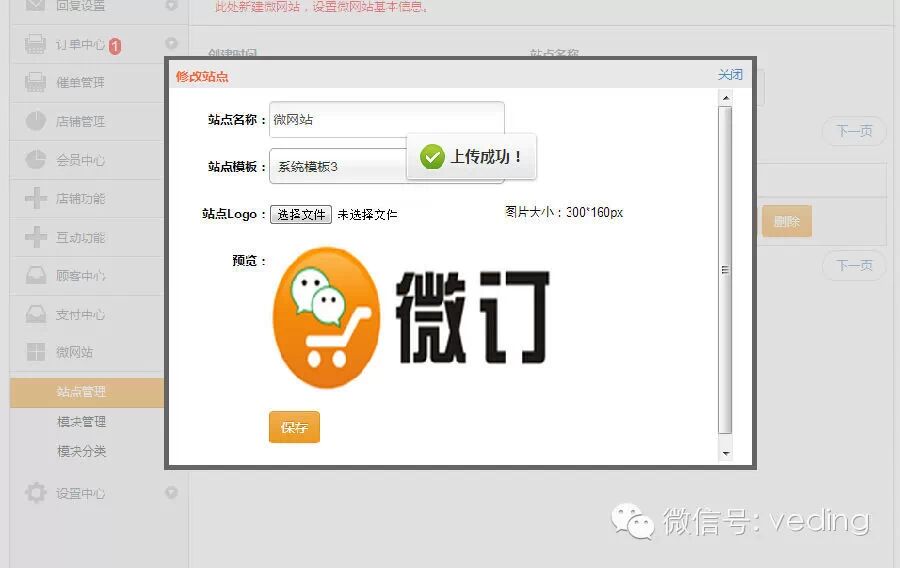This screenshot has height=568, width=900.
Task: Click the green checkmark success icon
Action: click(x=432, y=157)
